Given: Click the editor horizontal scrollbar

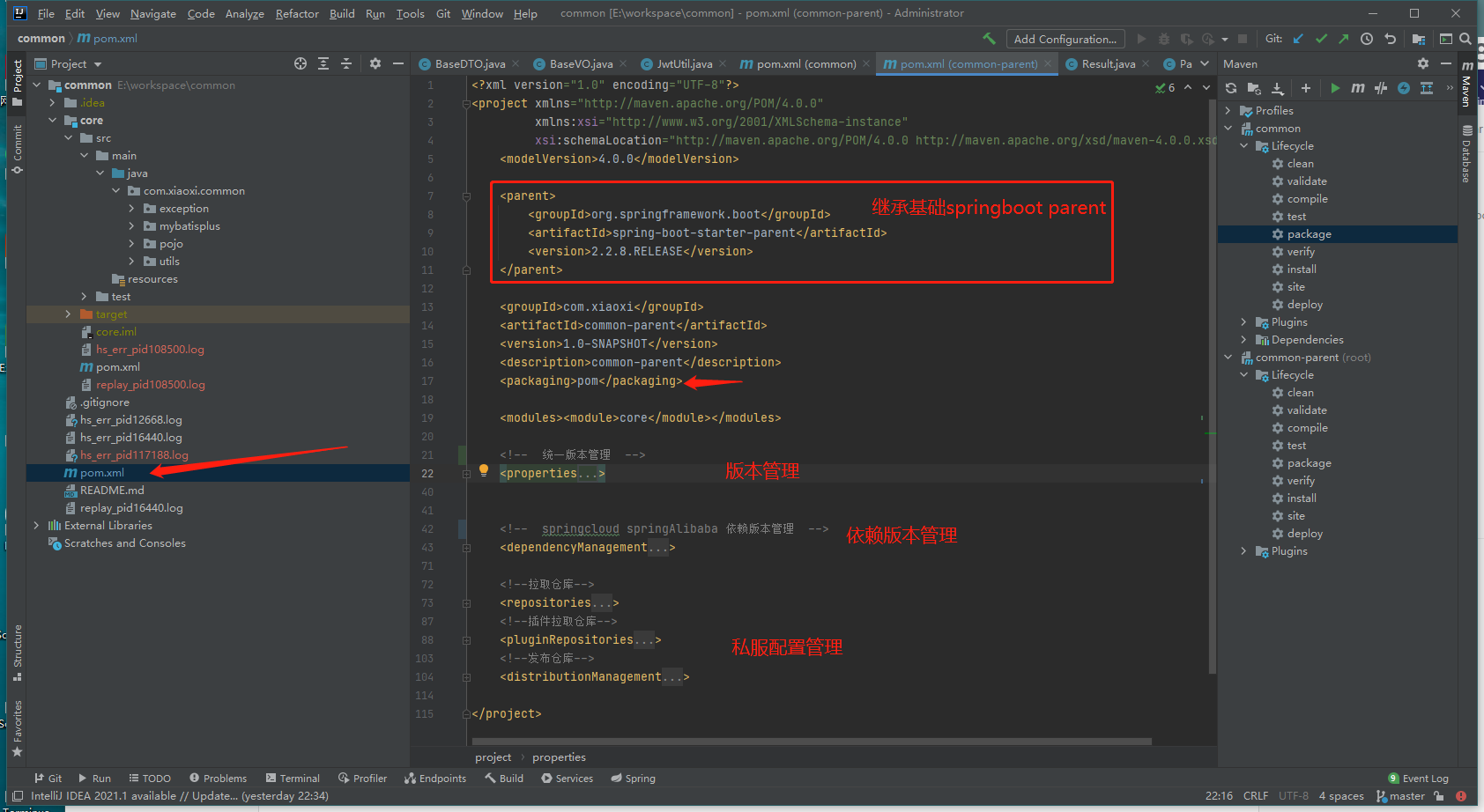Looking at the screenshot, I should coord(811,742).
